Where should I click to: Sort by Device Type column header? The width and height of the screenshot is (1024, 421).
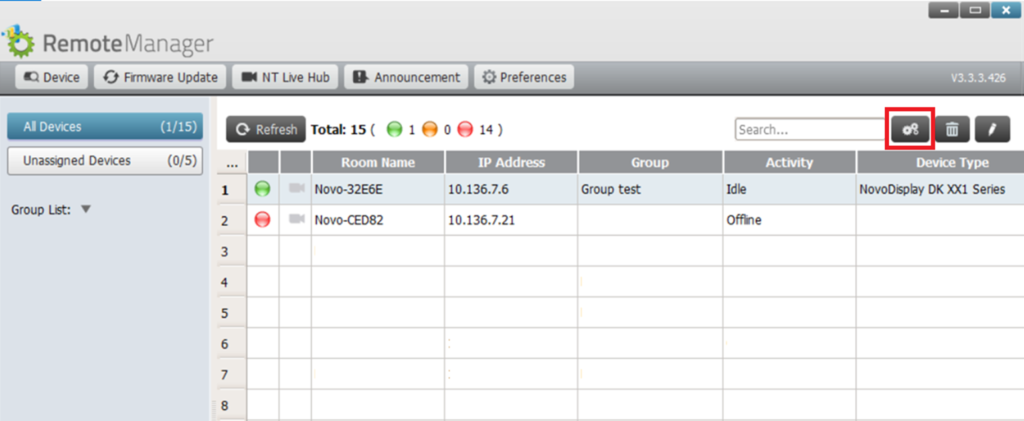pyautogui.click(x=940, y=163)
